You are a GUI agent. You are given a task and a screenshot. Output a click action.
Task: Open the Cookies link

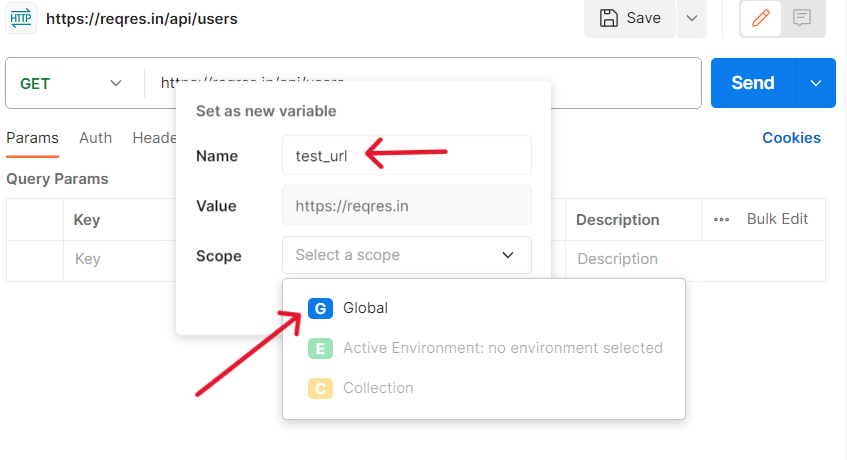[791, 138]
